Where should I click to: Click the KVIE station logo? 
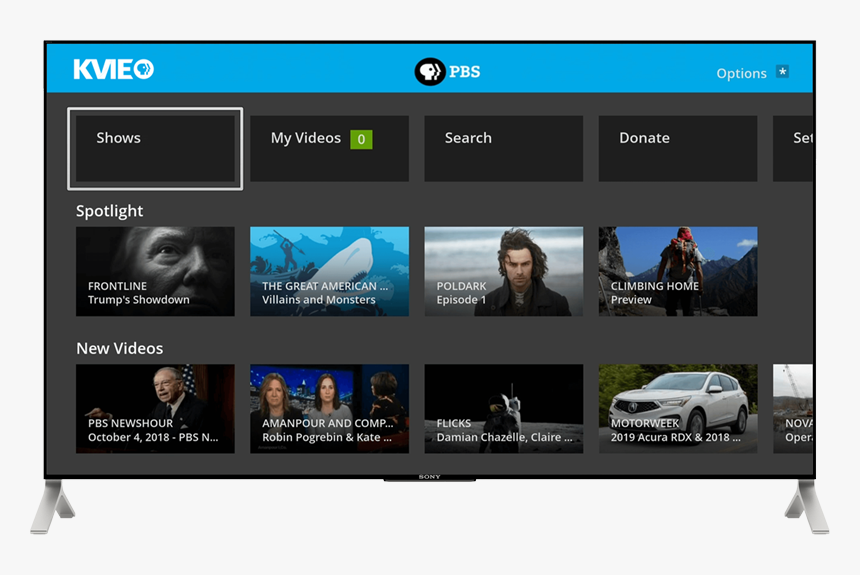pos(114,69)
